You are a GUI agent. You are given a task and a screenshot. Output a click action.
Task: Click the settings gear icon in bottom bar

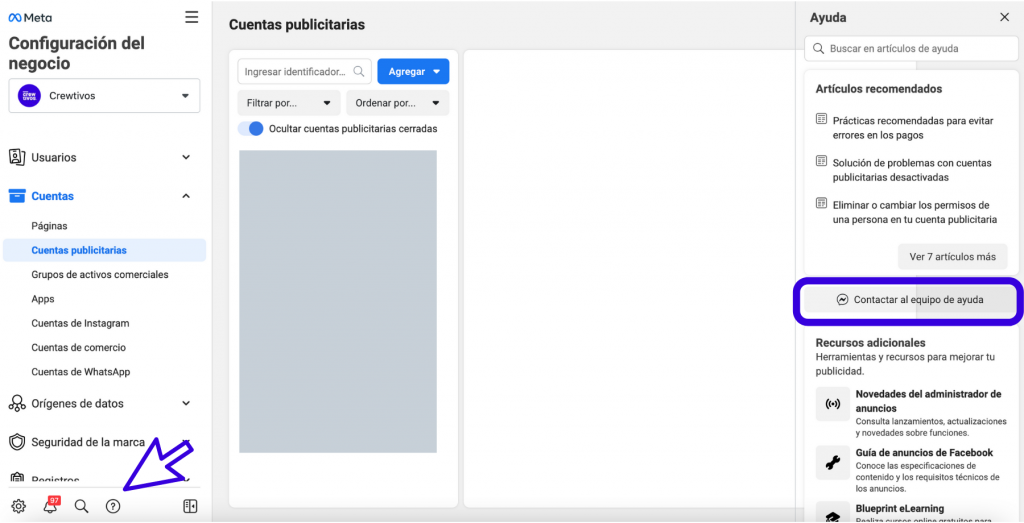pos(18,506)
